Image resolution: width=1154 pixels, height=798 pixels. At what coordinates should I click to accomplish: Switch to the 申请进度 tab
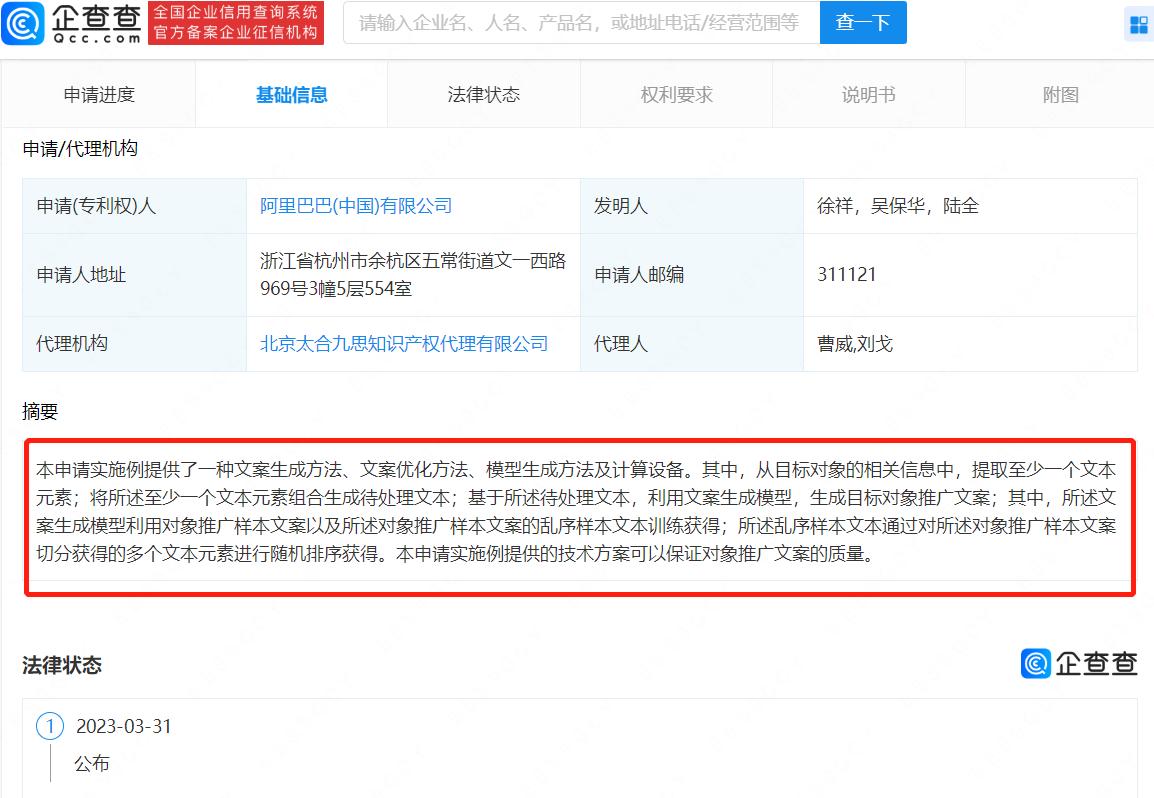coord(99,95)
